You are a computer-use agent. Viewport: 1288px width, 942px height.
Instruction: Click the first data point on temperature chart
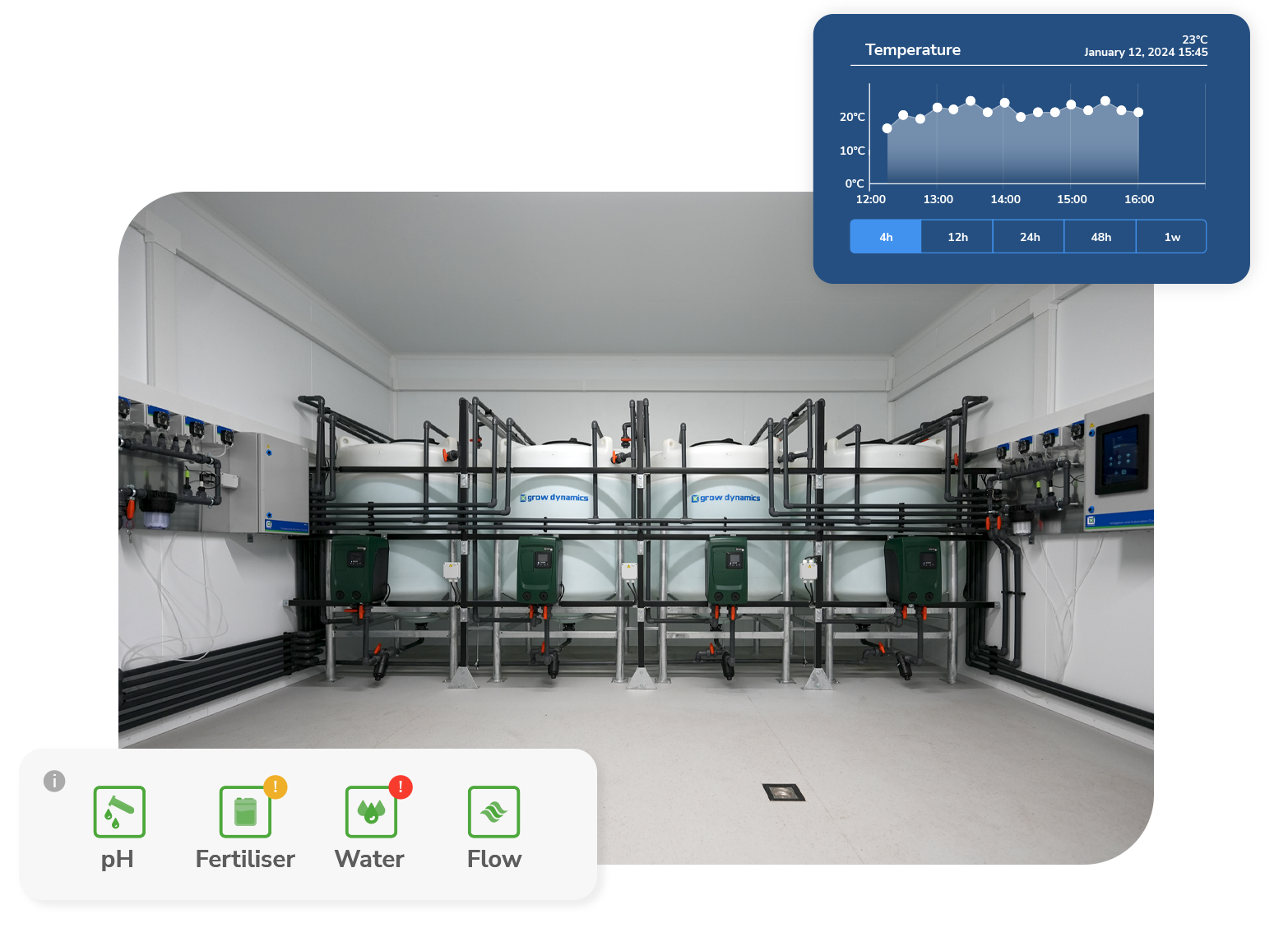887,128
